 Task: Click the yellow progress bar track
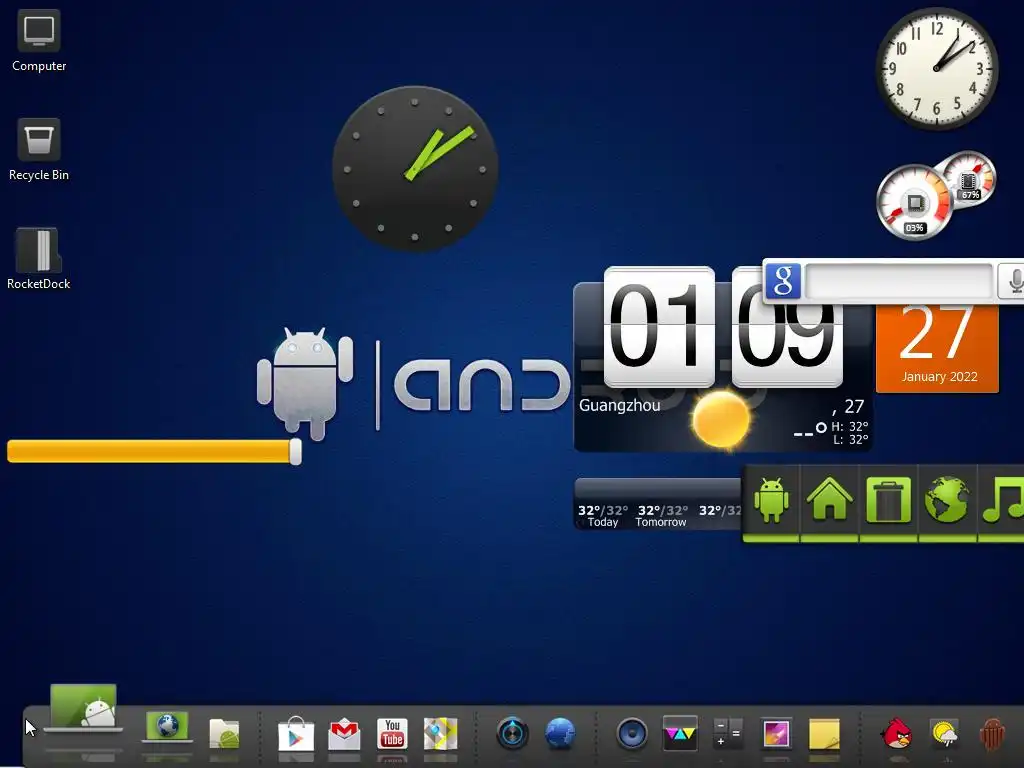(x=150, y=451)
